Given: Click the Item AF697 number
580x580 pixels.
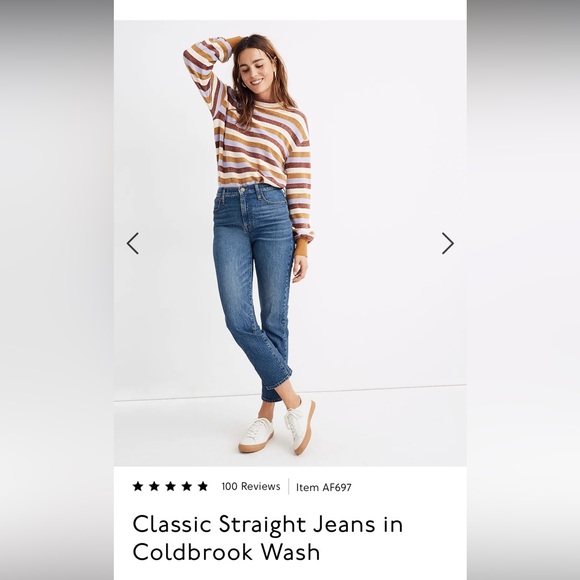Looking at the screenshot, I should point(324,488).
